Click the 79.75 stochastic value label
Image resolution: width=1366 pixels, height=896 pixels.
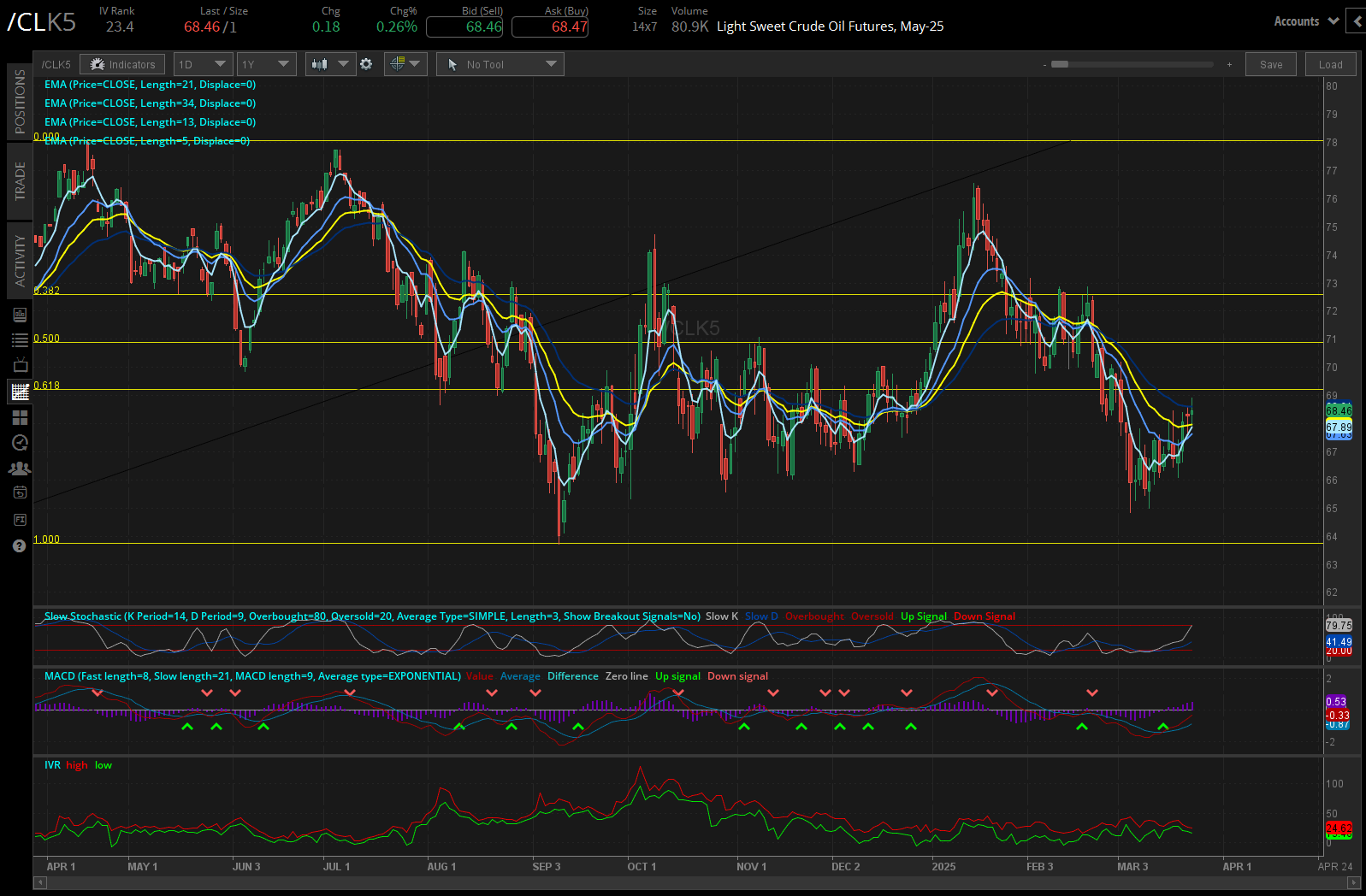1339,626
